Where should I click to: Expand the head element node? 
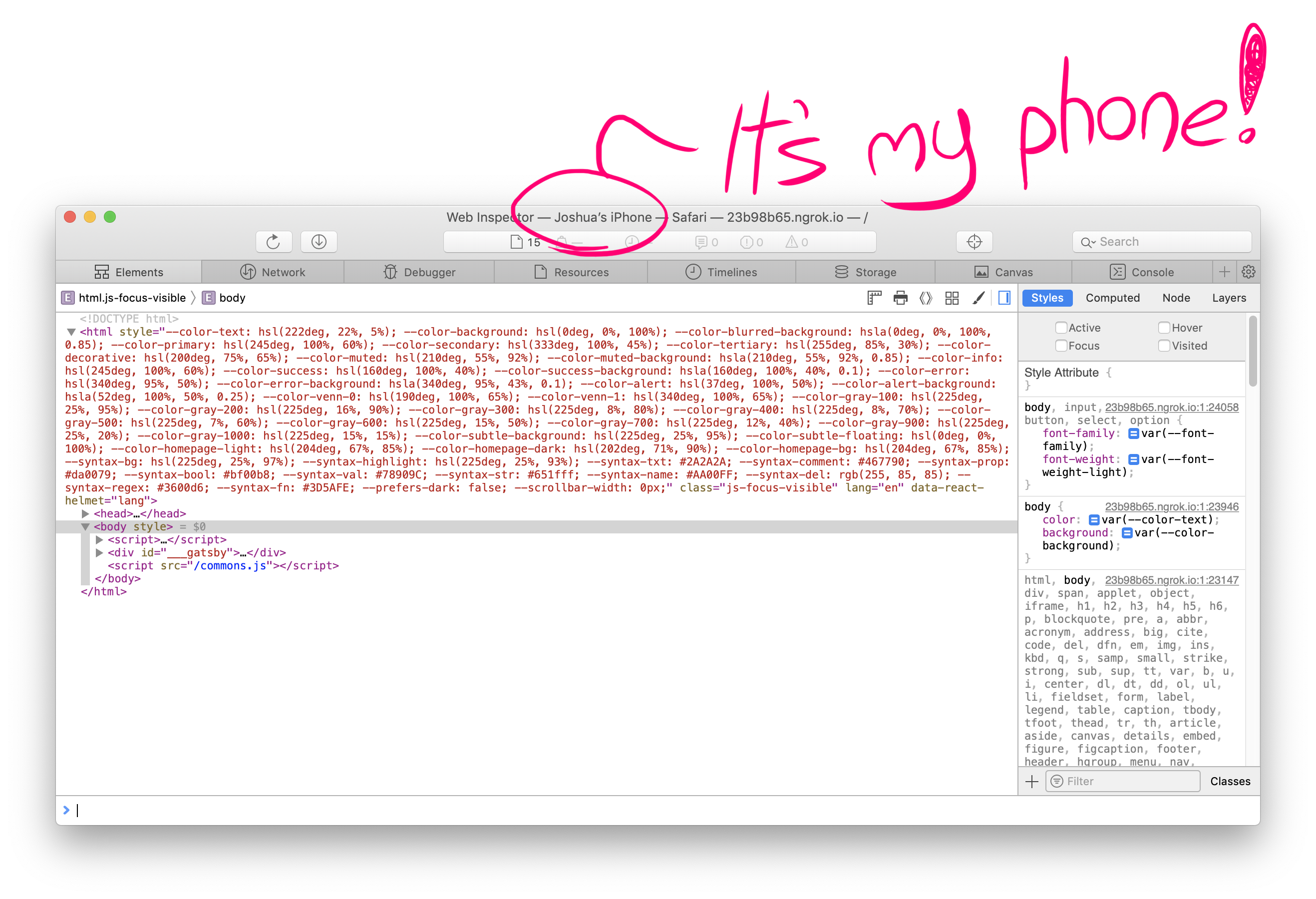[85, 514]
